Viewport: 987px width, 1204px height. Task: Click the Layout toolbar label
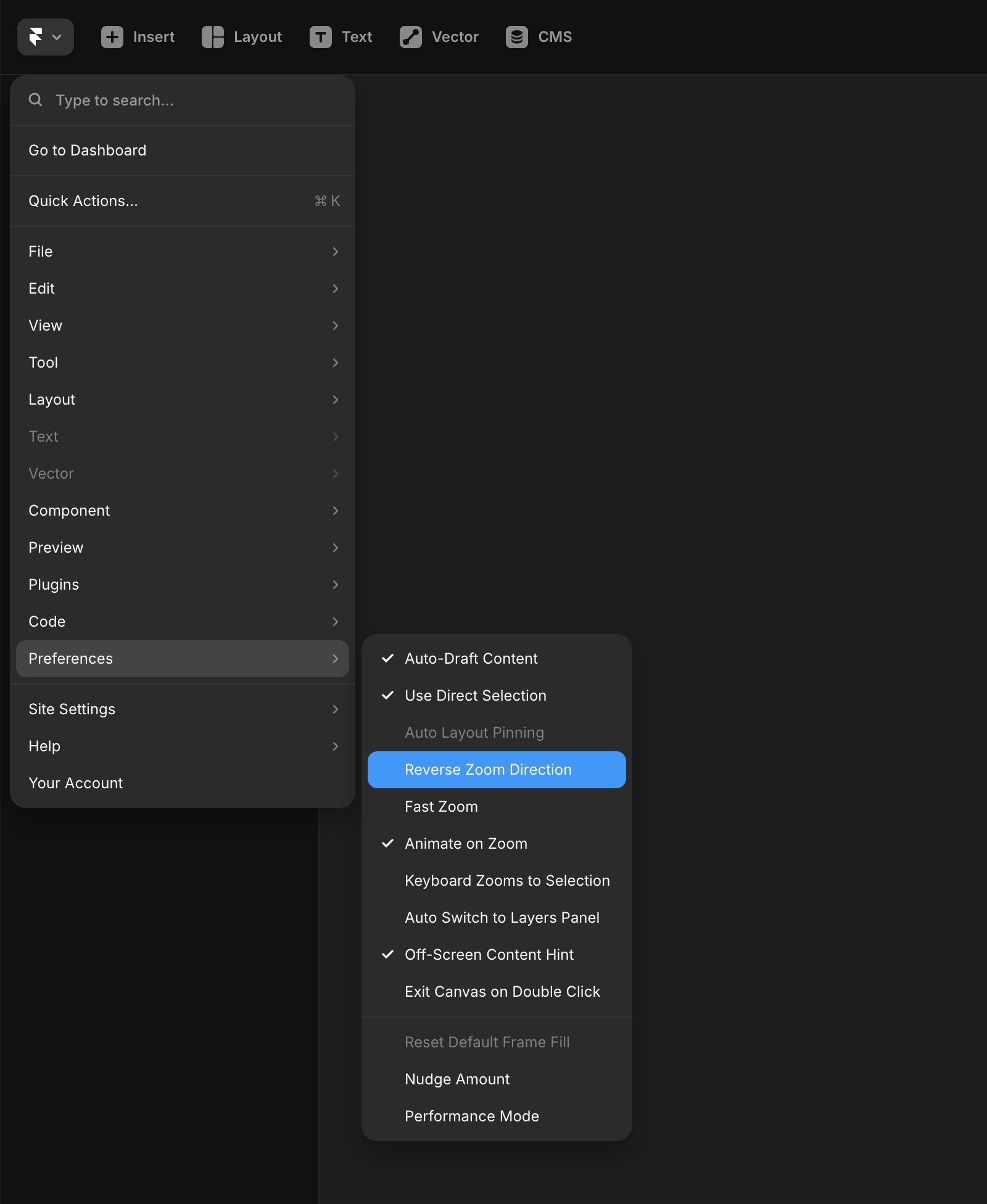pos(258,37)
